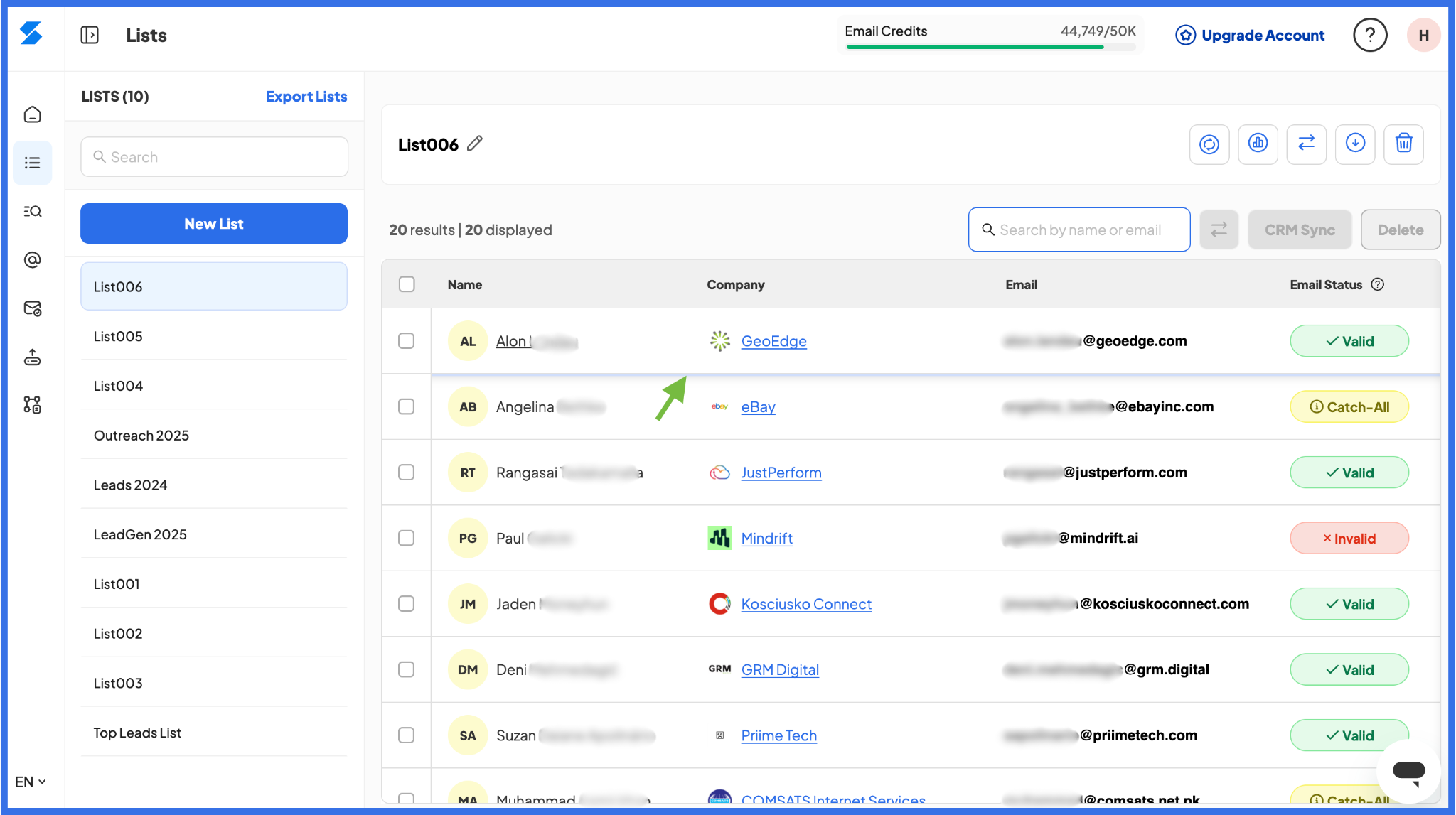The height and width of the screenshot is (815, 1456).
Task: Open the Lists icon in sidebar
Action: pyautogui.click(x=33, y=163)
